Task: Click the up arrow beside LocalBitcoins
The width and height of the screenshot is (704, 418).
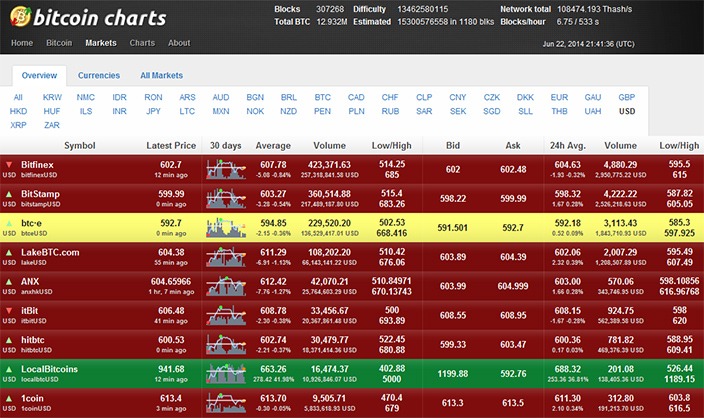Action: pos(9,369)
